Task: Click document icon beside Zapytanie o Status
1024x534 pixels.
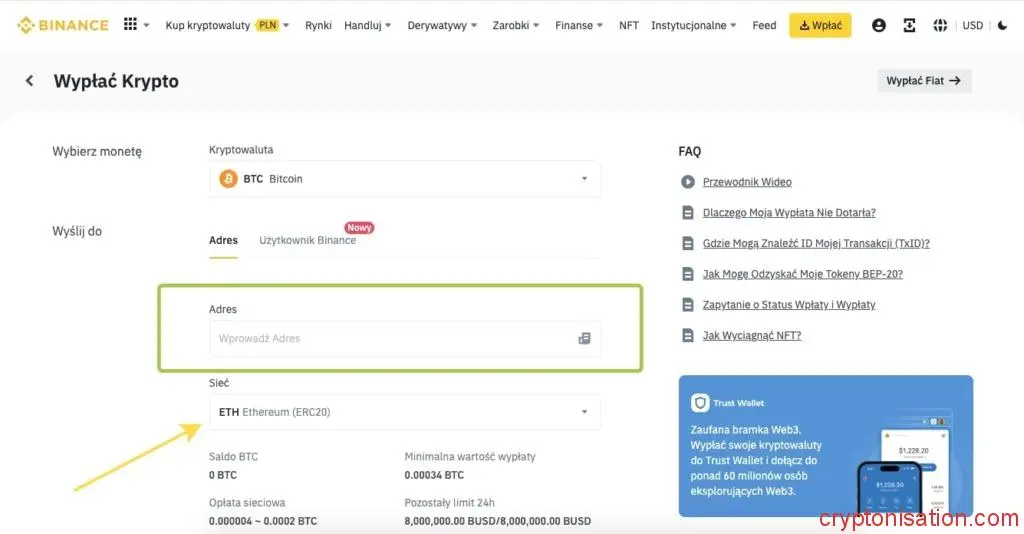Action: pyautogui.click(x=688, y=305)
